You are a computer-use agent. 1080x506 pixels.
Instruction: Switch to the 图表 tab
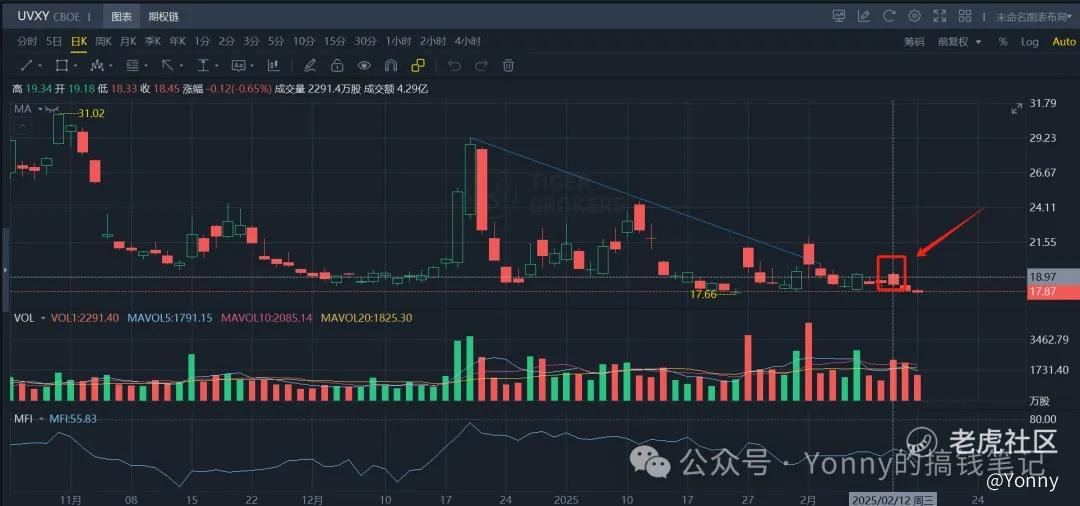click(x=122, y=17)
